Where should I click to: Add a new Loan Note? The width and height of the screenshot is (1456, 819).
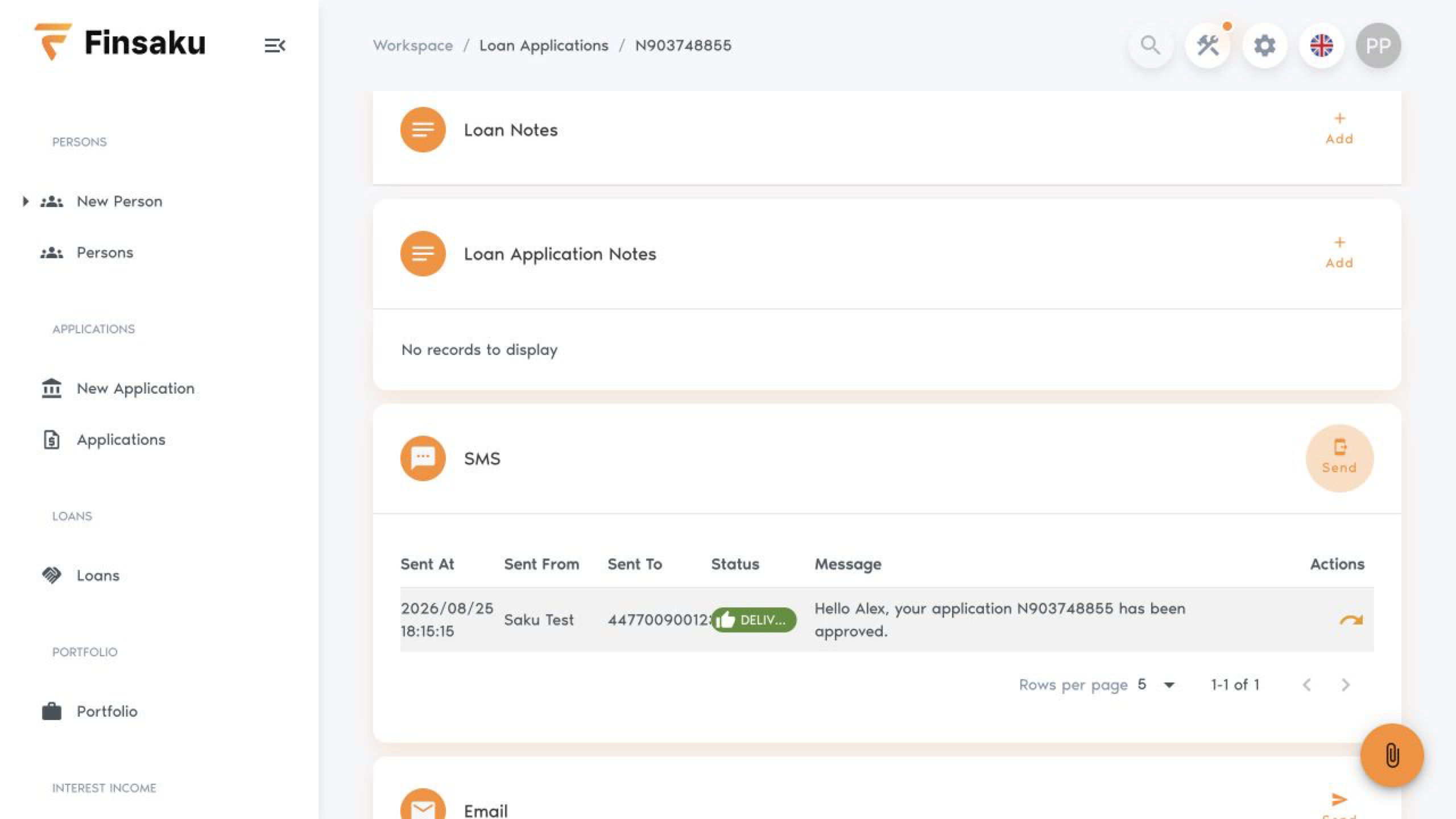pyautogui.click(x=1339, y=129)
